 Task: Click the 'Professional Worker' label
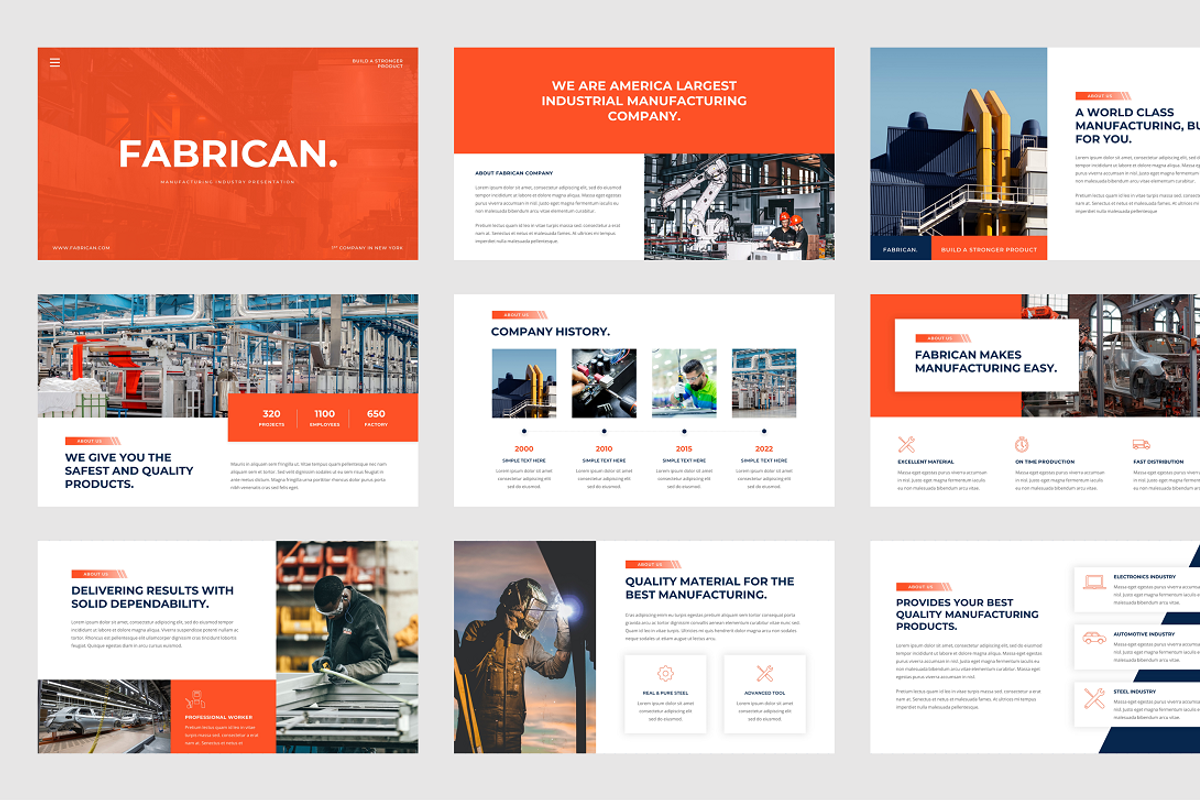pyautogui.click(x=218, y=717)
